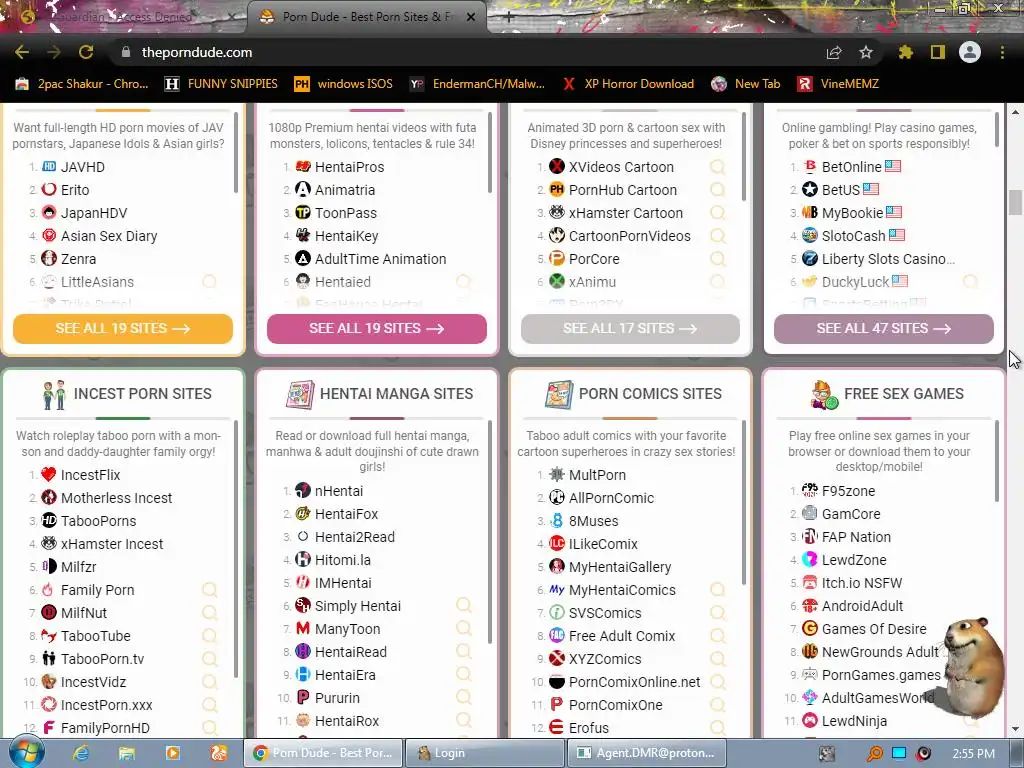
Task: Open the BetUS link
Action: [x=840, y=190]
